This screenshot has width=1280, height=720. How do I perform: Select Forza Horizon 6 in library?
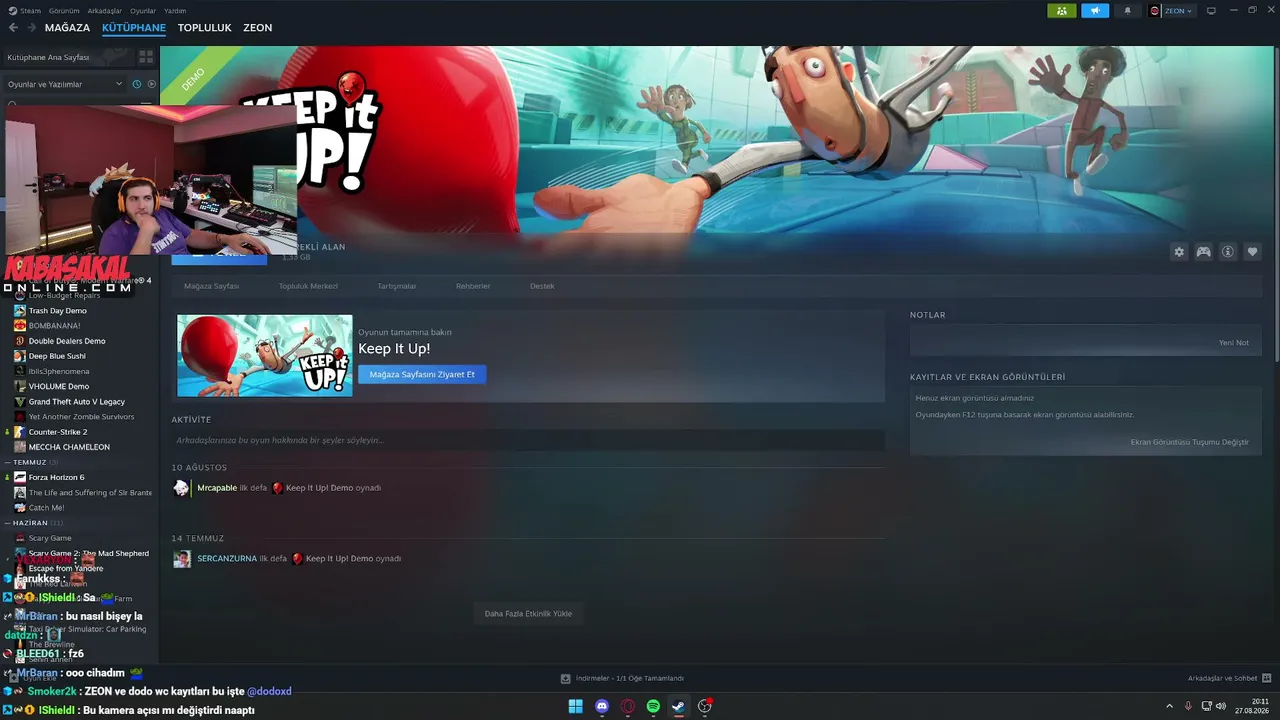(56, 477)
